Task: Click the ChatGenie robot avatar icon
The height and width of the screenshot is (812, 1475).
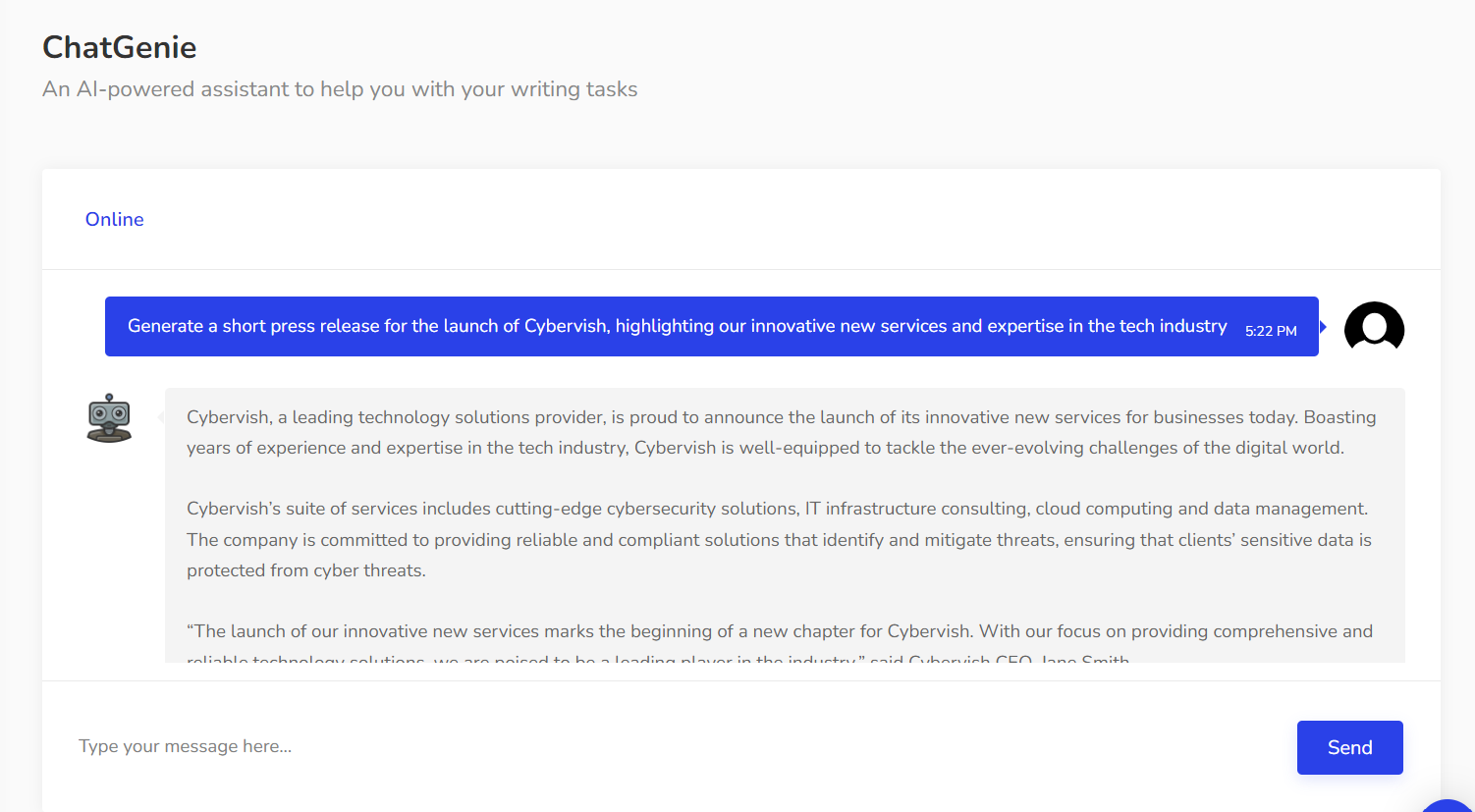Action: (109, 418)
